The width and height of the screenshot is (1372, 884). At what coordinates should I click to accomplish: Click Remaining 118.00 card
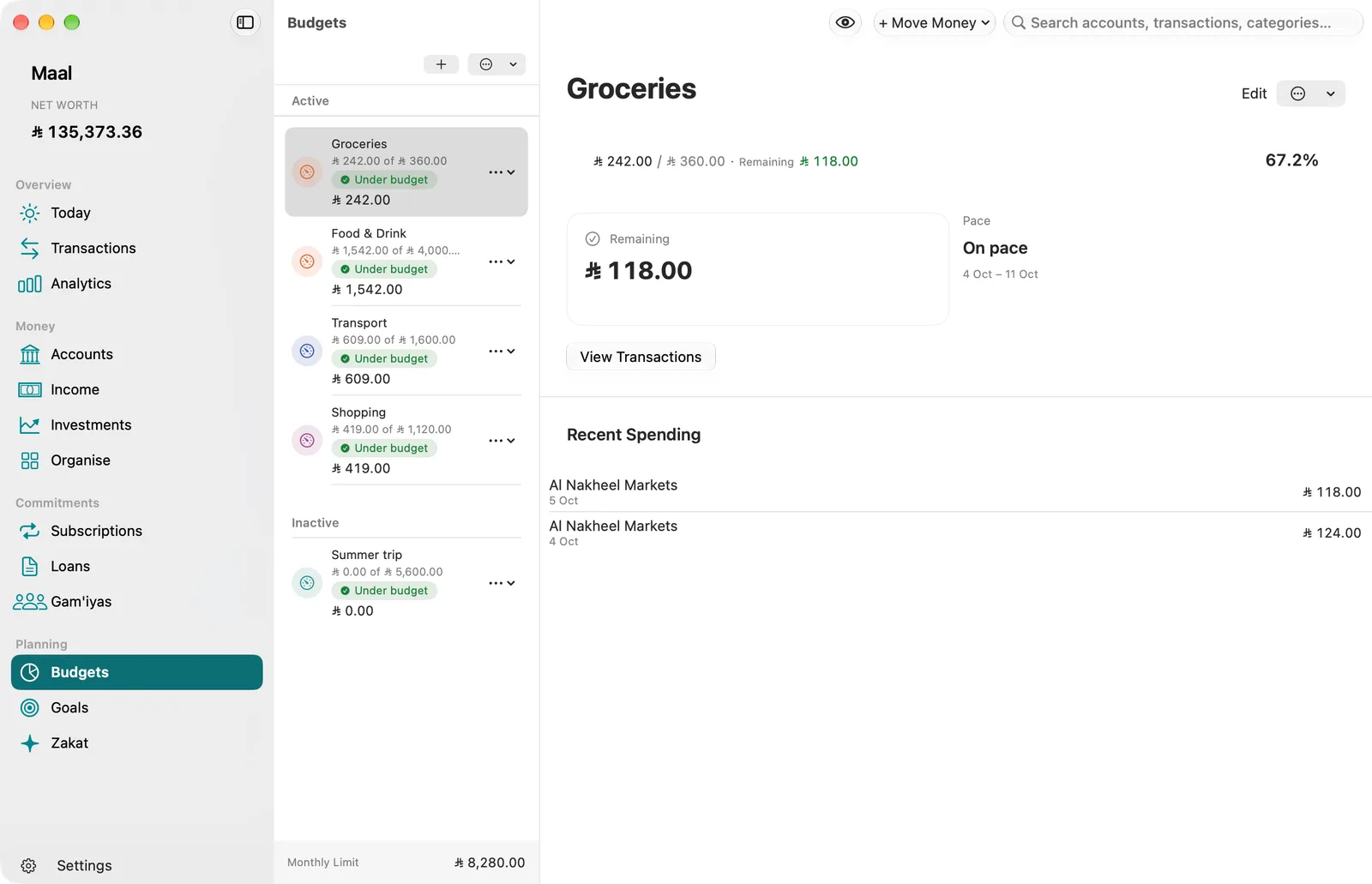click(758, 269)
